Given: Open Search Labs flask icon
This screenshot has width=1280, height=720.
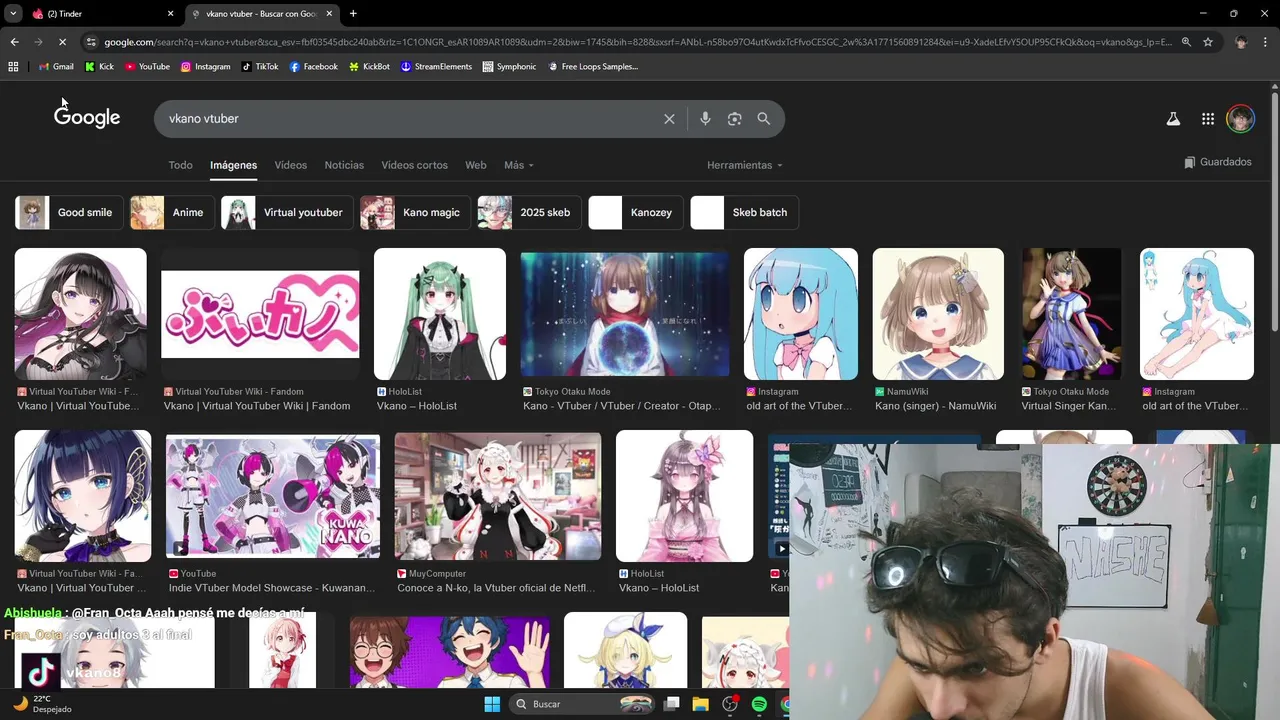Looking at the screenshot, I should (x=1173, y=119).
